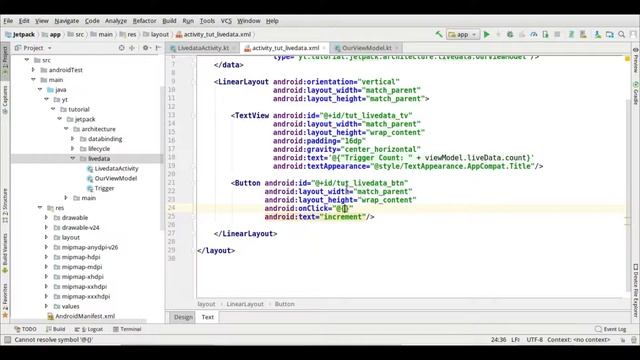Run the app with the green play button

point(487,35)
